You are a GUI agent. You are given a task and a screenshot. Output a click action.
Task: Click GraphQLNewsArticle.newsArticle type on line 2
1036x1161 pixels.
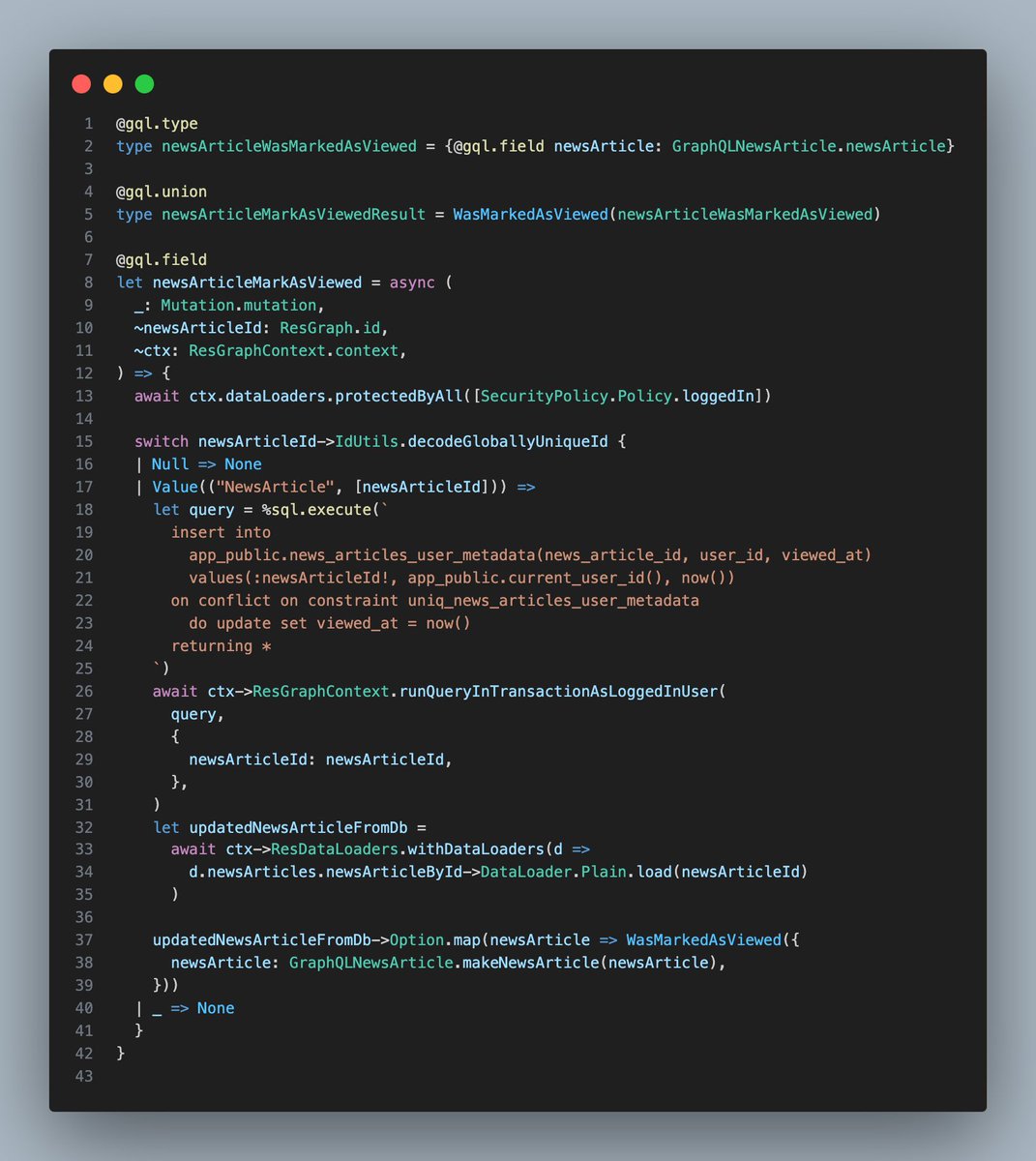coord(808,146)
